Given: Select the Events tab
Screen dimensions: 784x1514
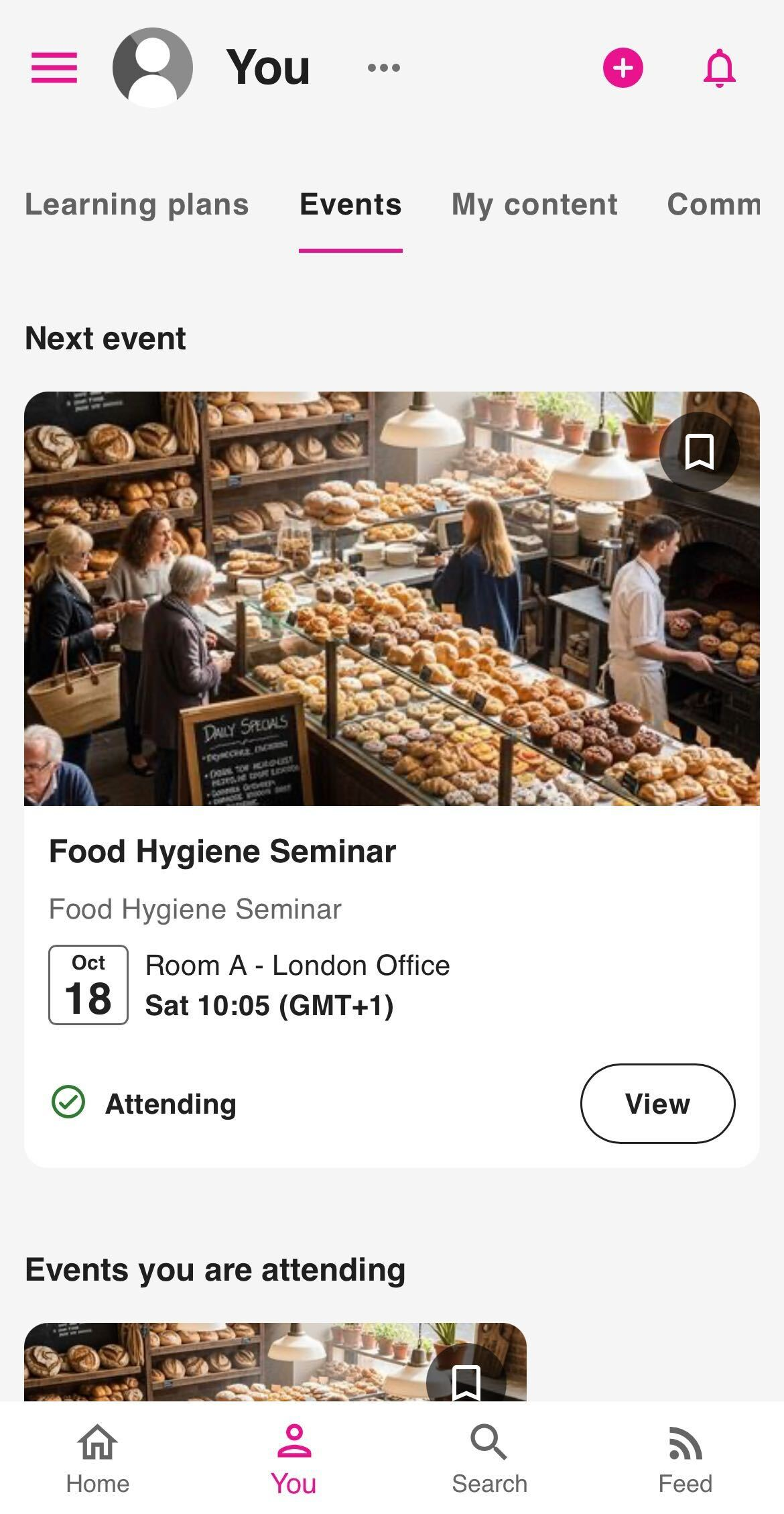Looking at the screenshot, I should (350, 205).
